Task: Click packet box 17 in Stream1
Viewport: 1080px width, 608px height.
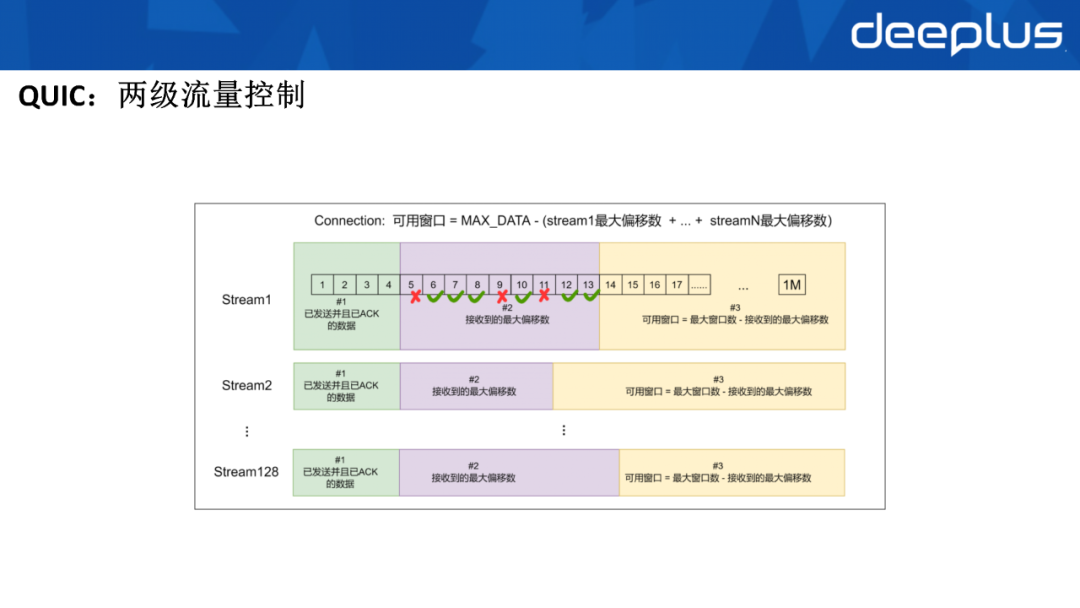Action: (677, 284)
